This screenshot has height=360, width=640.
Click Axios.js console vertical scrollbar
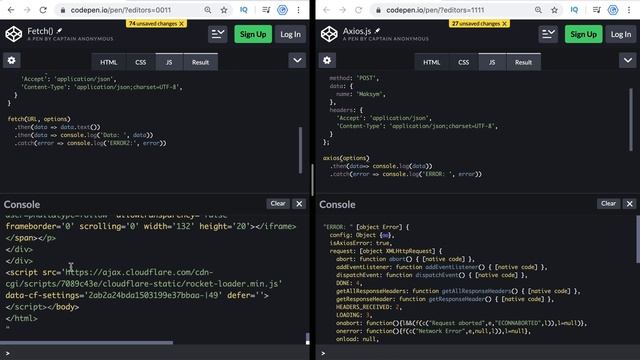pyautogui.click(x=638, y=239)
